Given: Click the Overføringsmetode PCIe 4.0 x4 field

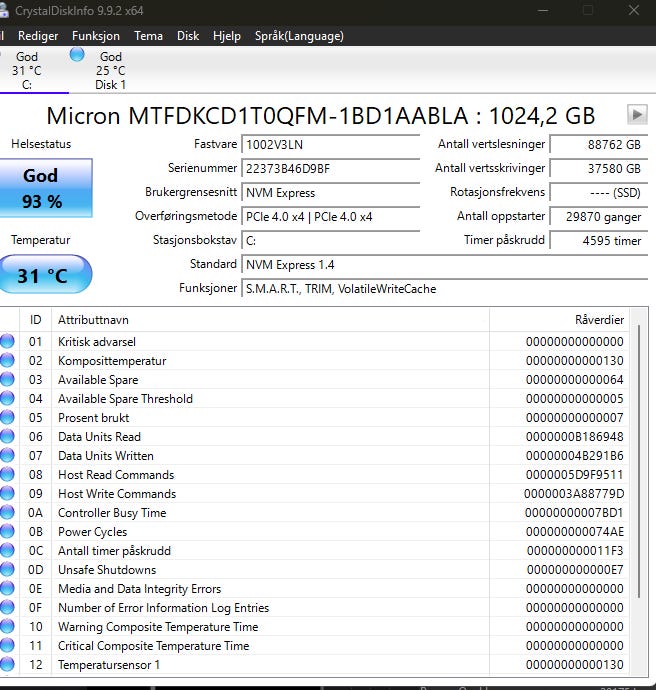Looking at the screenshot, I should pos(330,217).
